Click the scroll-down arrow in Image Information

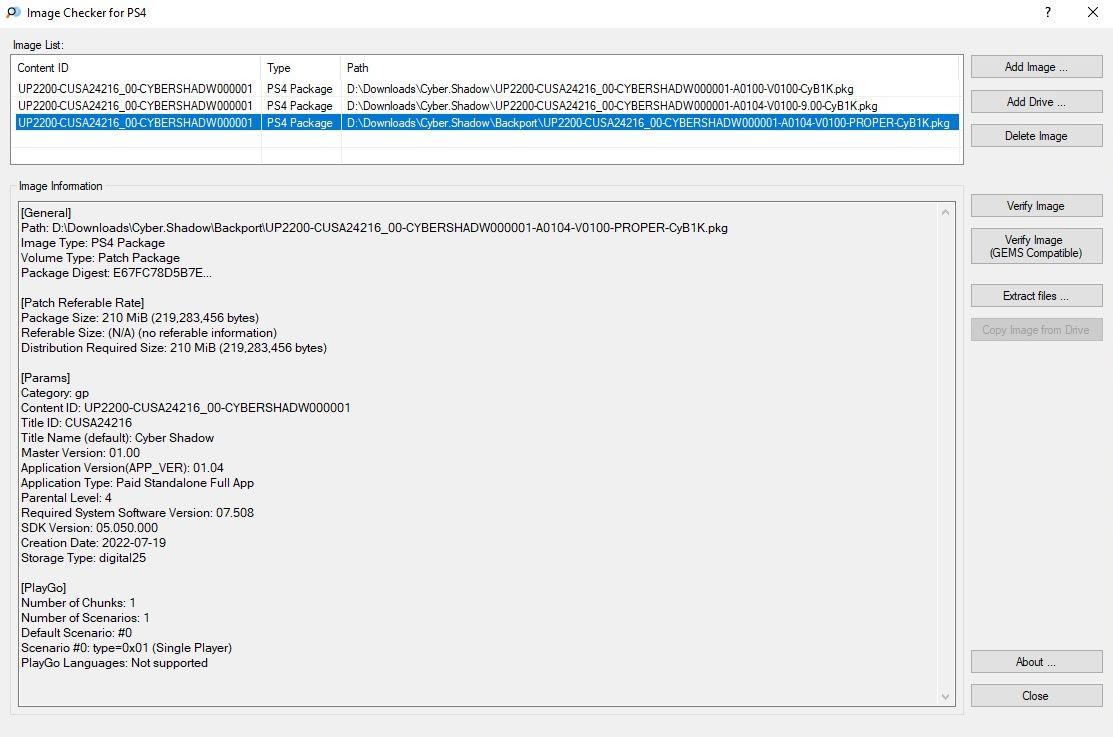coord(945,697)
